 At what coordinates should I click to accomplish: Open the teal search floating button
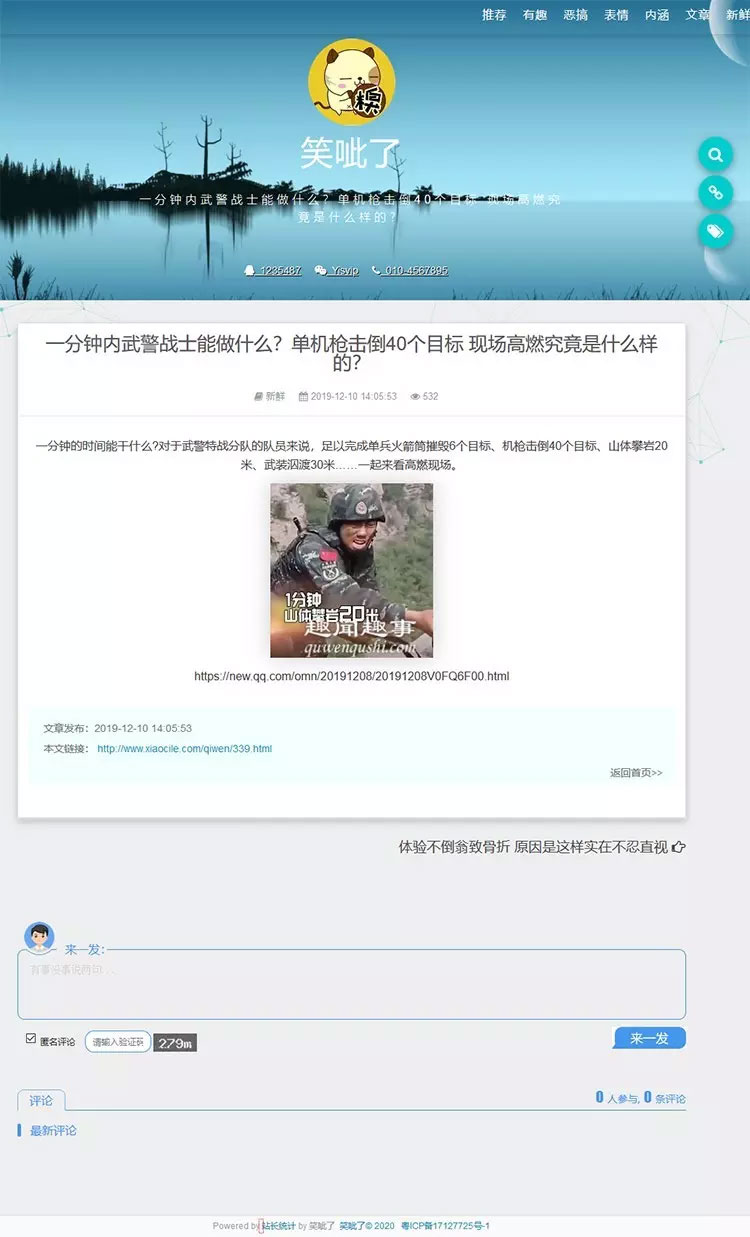click(715, 155)
